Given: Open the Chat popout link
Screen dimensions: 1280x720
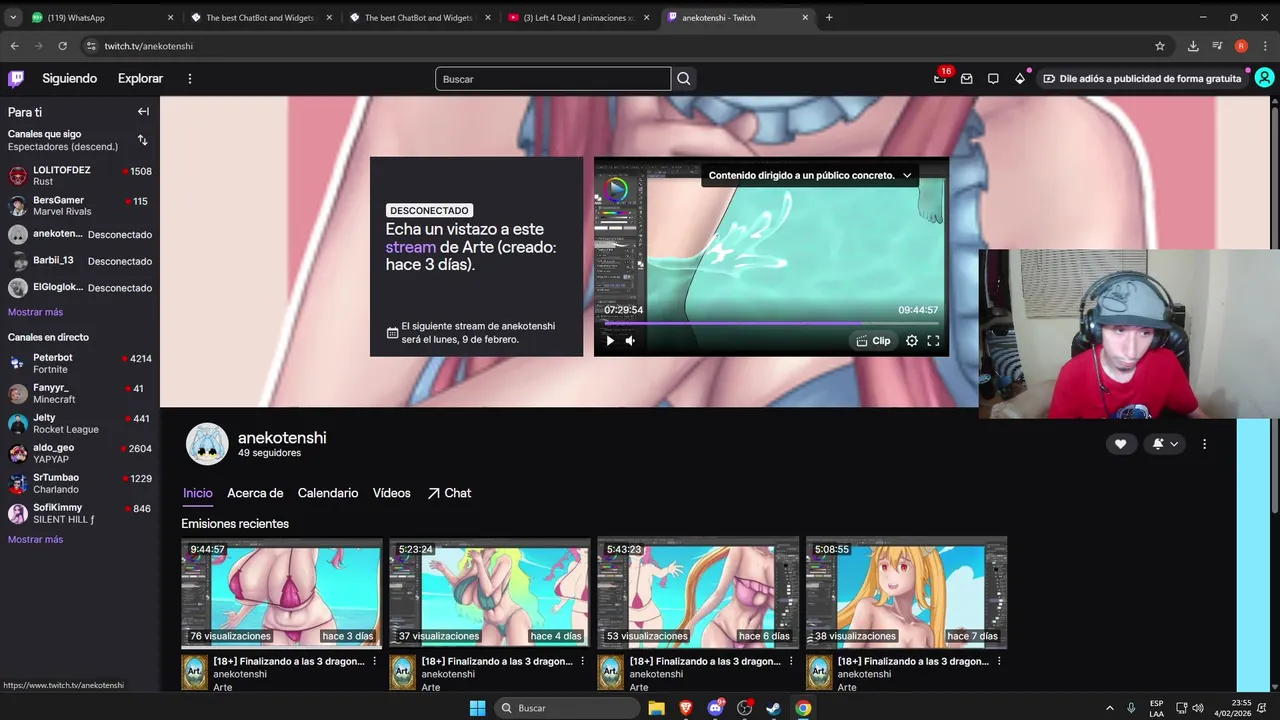Looking at the screenshot, I should (x=449, y=493).
